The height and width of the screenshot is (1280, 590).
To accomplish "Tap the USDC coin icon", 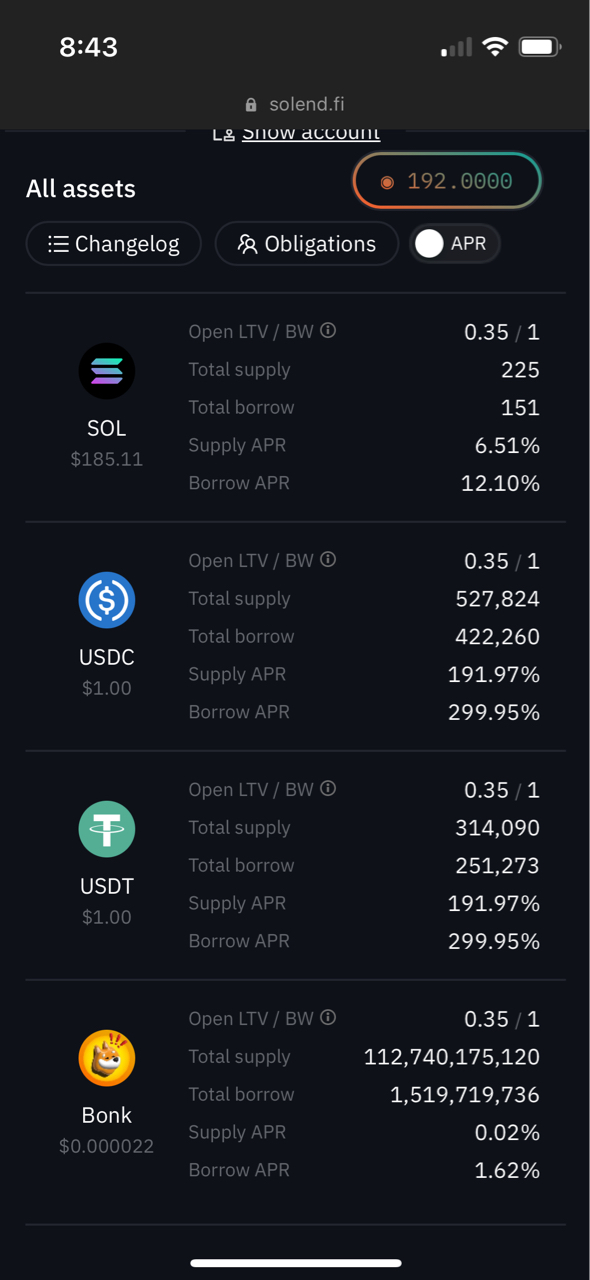I will pyautogui.click(x=106, y=600).
